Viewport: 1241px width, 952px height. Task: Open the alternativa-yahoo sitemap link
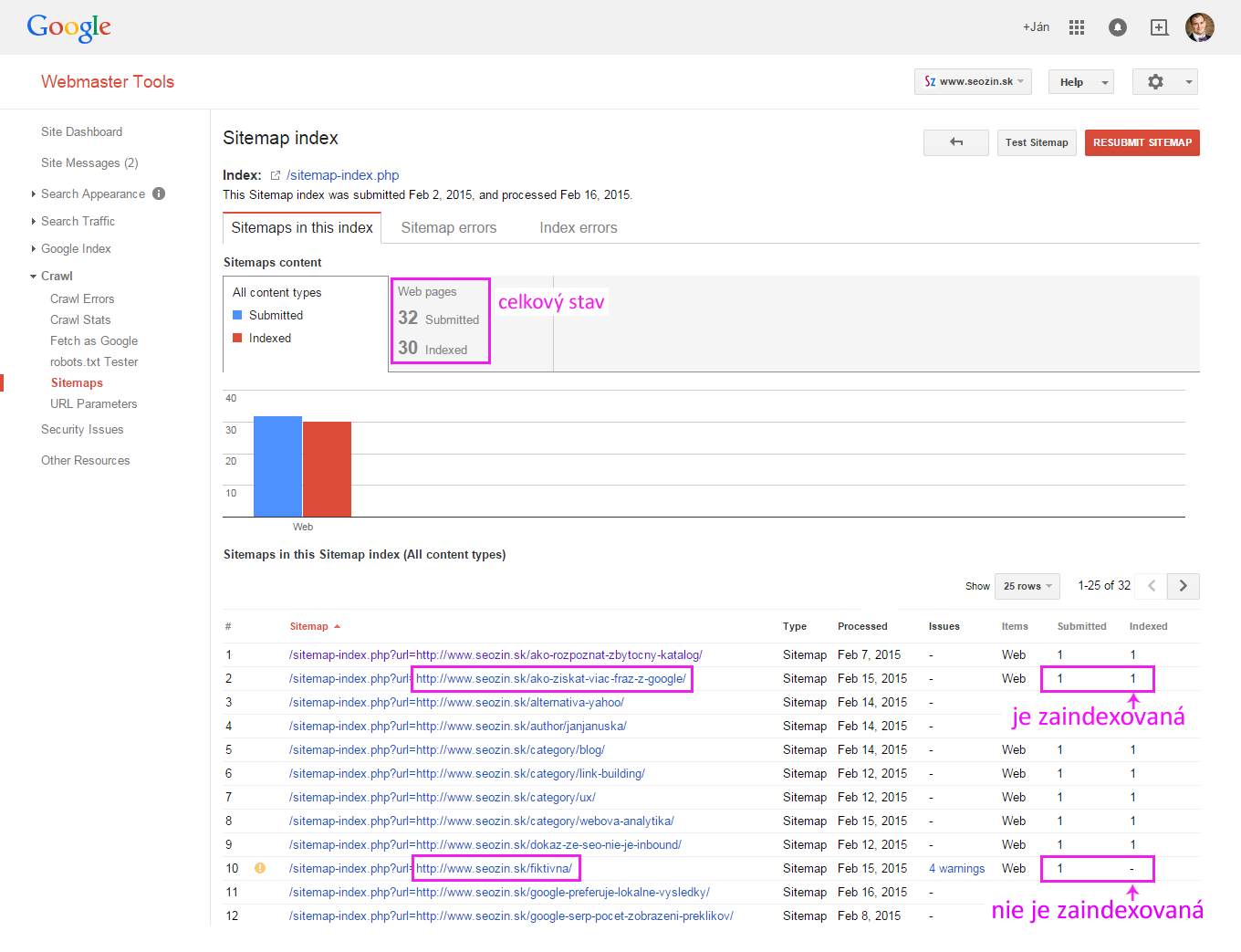pos(456,702)
